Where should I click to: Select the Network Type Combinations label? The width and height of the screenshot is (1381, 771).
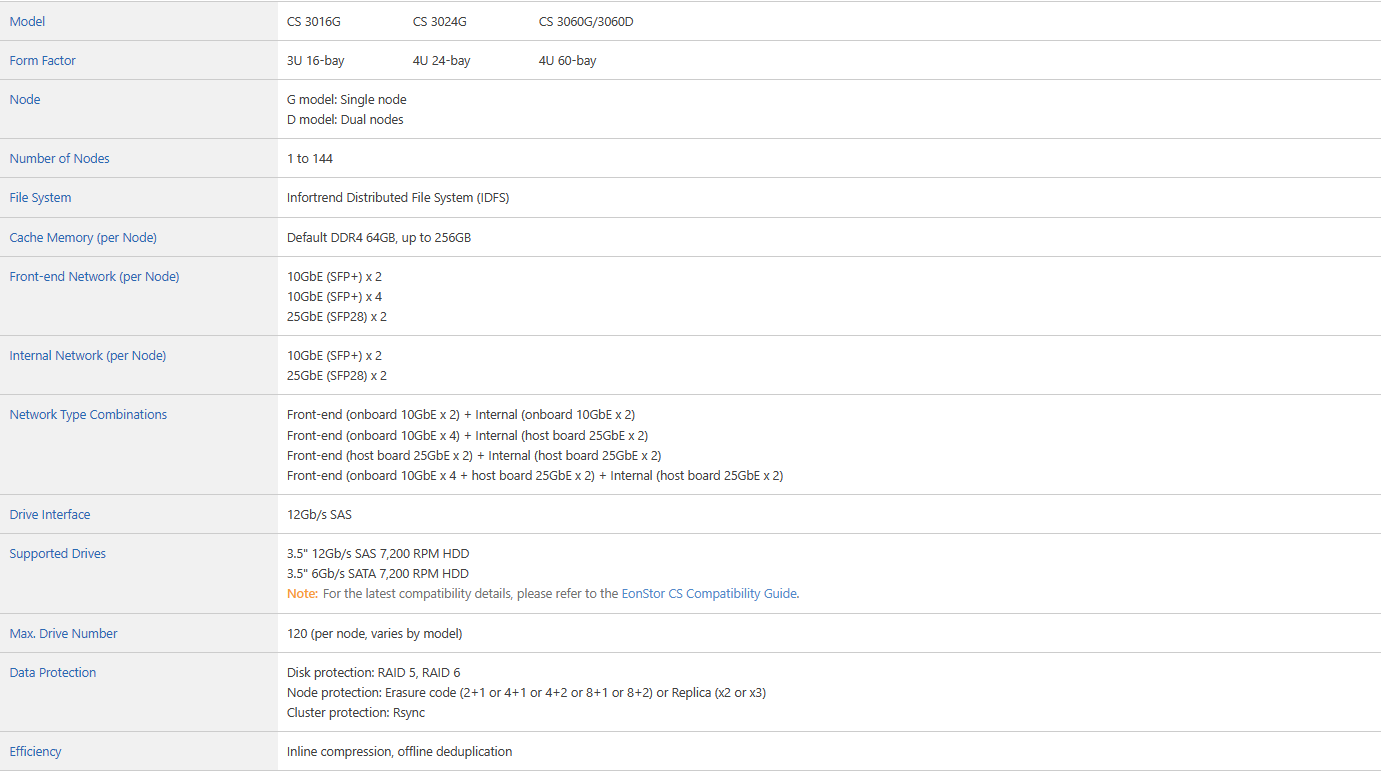pyautogui.click(x=88, y=414)
